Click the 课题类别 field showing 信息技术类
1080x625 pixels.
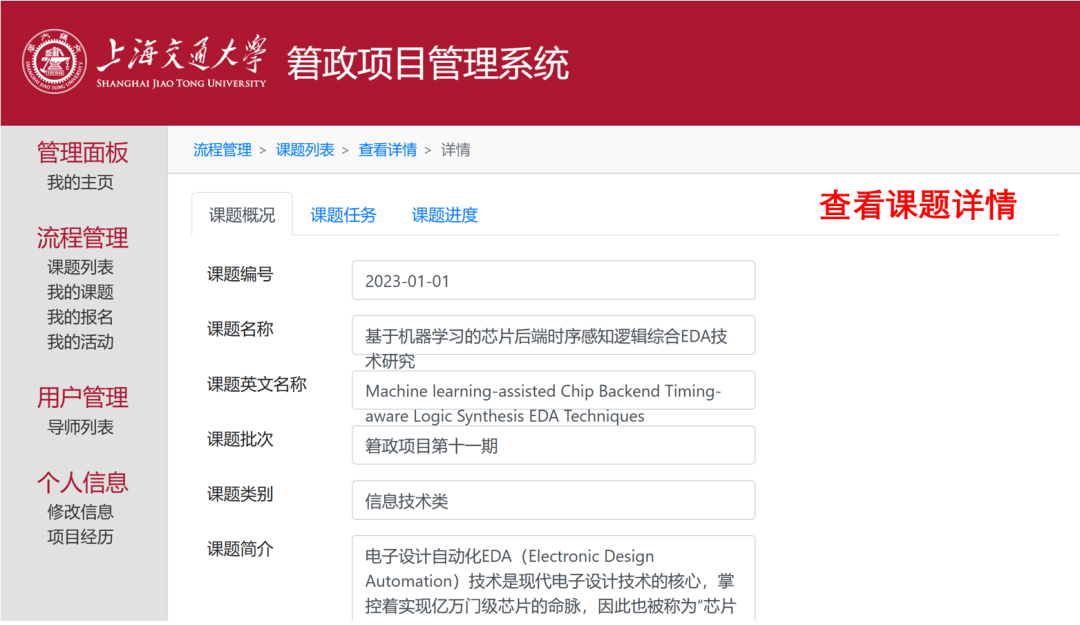(x=553, y=501)
